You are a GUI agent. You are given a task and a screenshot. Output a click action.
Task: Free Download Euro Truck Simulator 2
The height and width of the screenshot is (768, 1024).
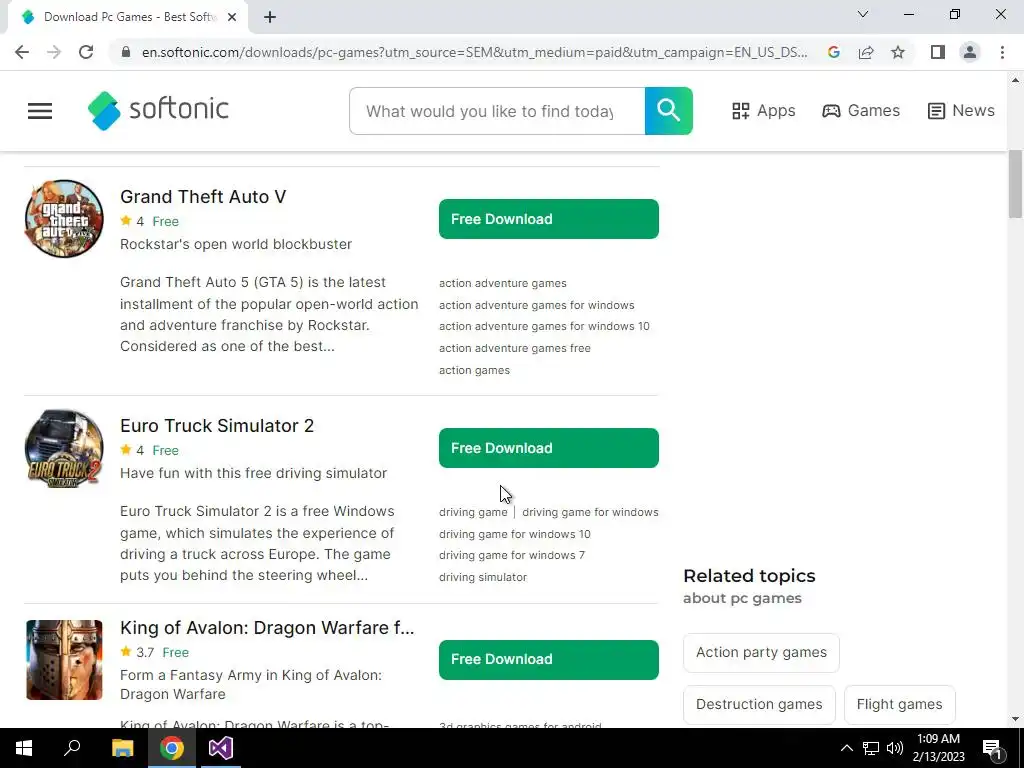549,448
